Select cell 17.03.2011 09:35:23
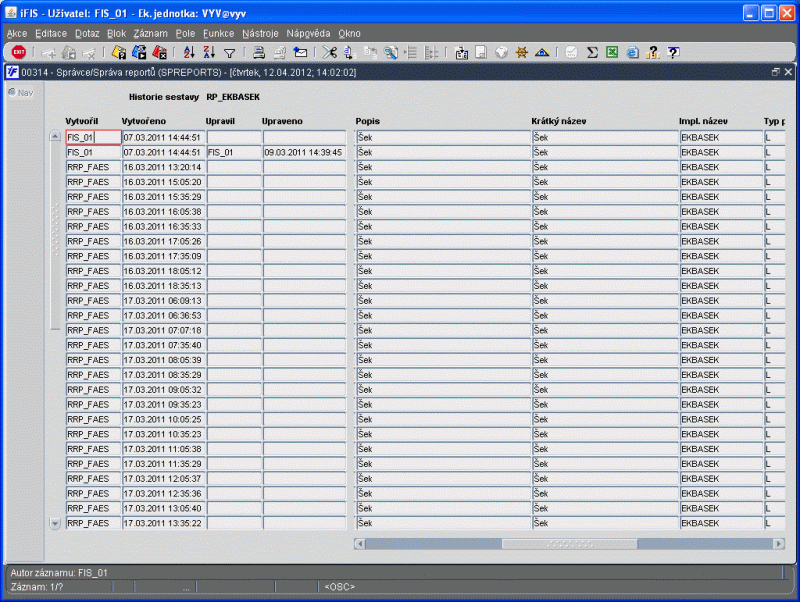The height and width of the screenshot is (602, 800). tap(164, 405)
